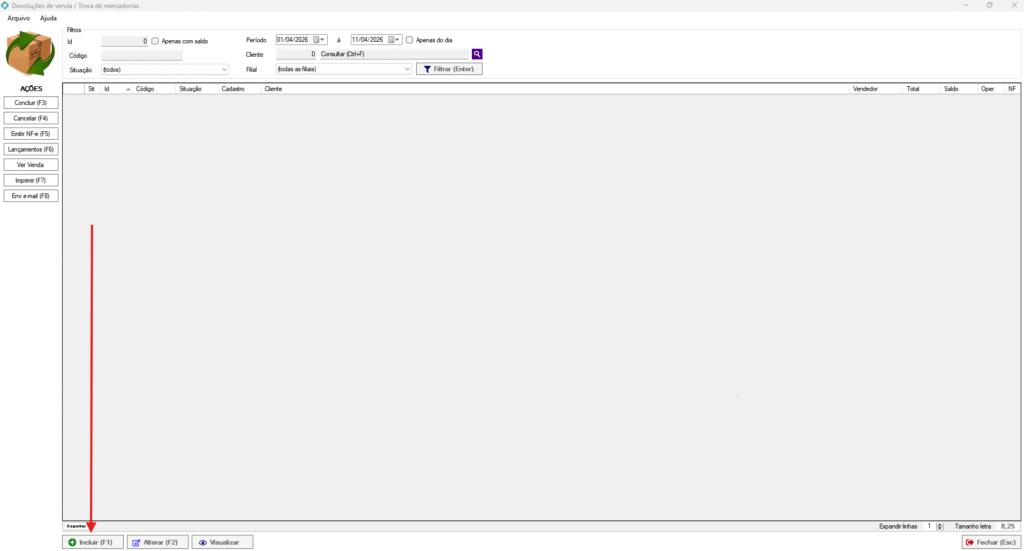Viewport: 1024px width, 551px height.
Task: Adjust the Expandir linhas stepper
Action: (x=940, y=526)
